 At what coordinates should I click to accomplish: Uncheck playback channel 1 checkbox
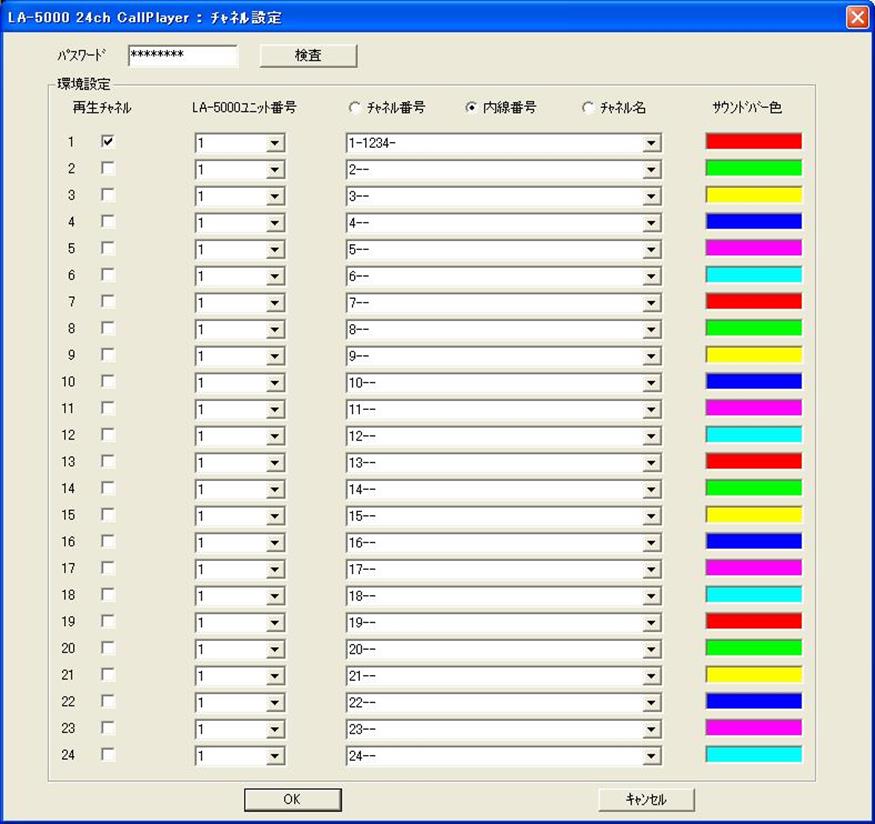(108, 141)
